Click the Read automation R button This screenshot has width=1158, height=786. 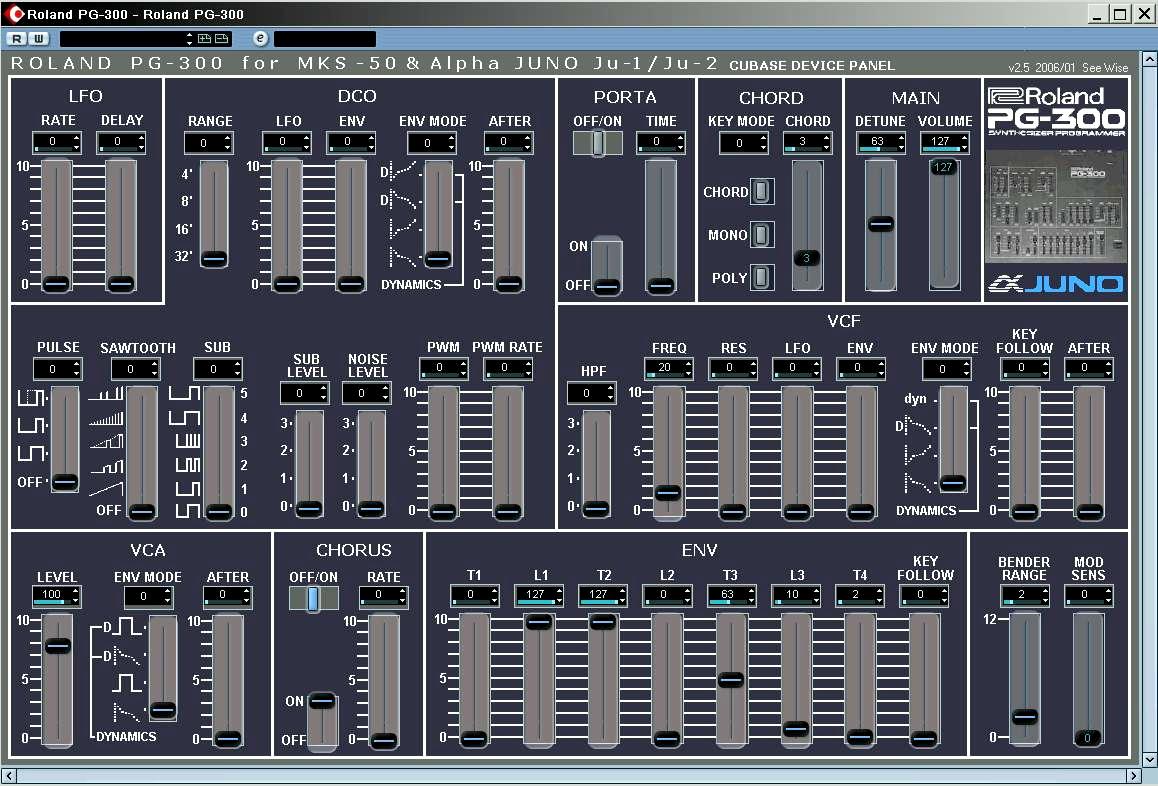coord(17,39)
